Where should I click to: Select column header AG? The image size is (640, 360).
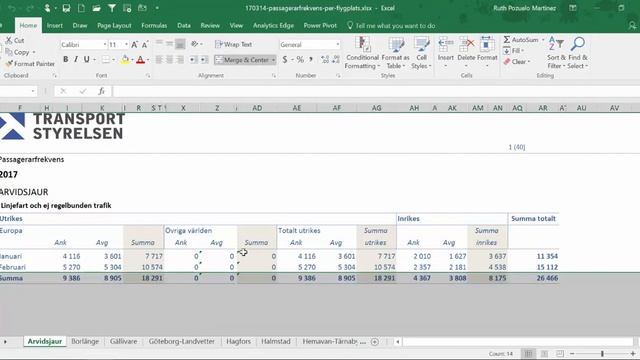coord(376,108)
